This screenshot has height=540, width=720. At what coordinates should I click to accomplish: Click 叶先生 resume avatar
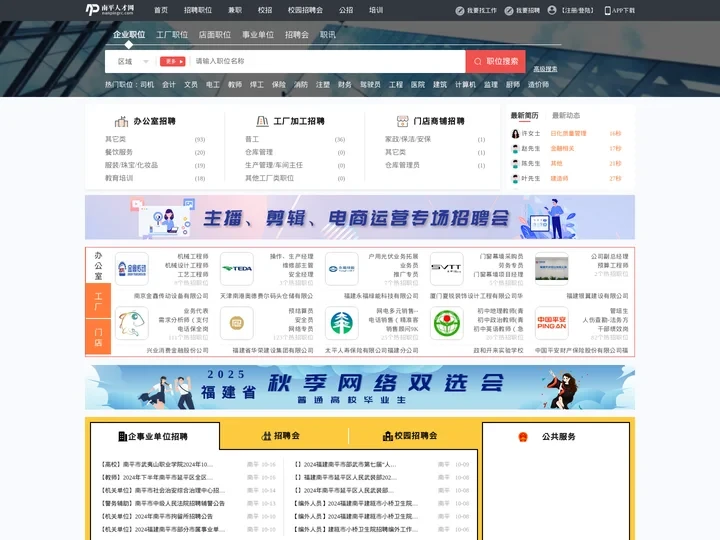(515, 179)
